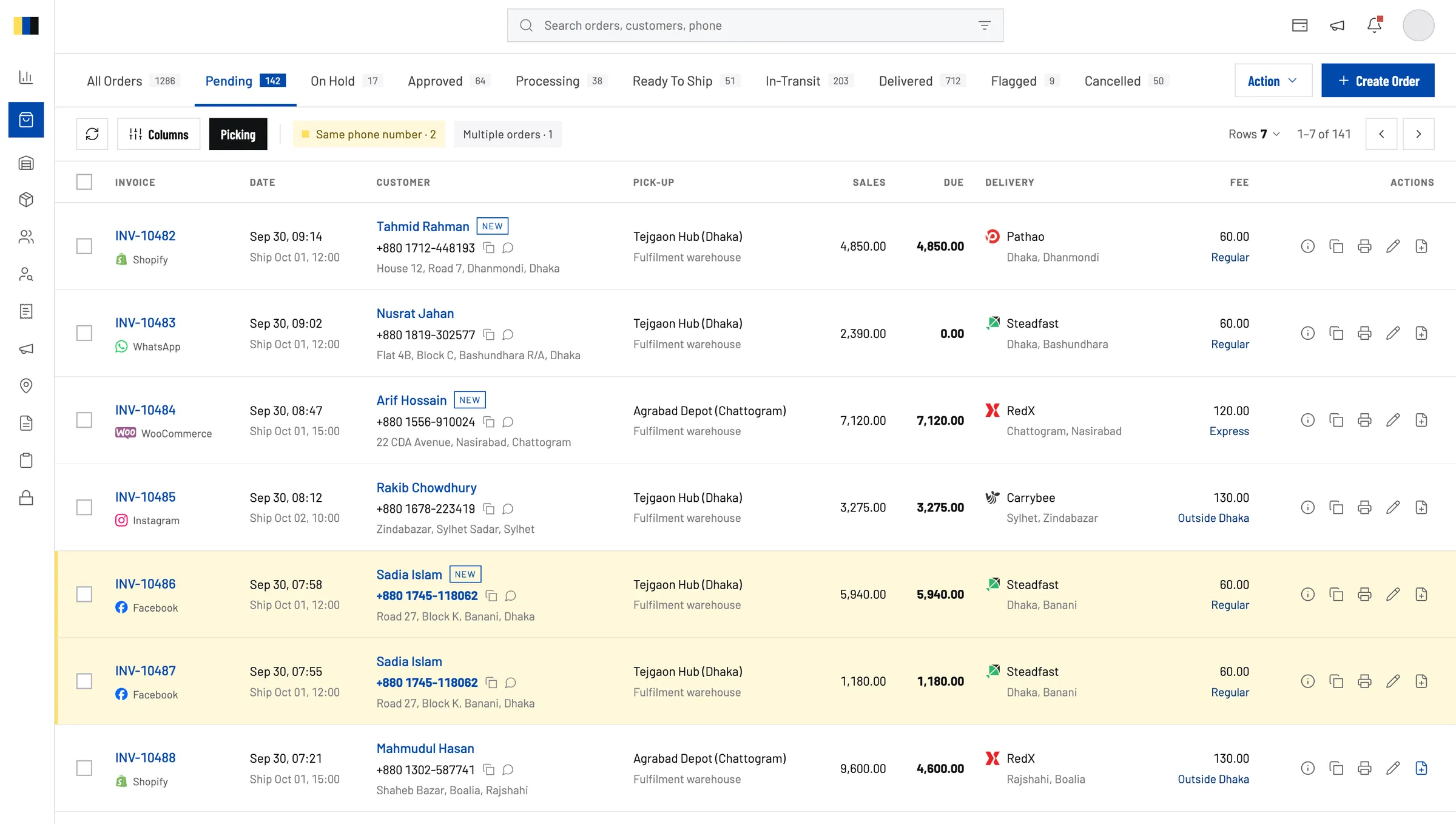Screen dimensions: 1456x824
Task: Click the notification bell icon
Action: 1375,25
